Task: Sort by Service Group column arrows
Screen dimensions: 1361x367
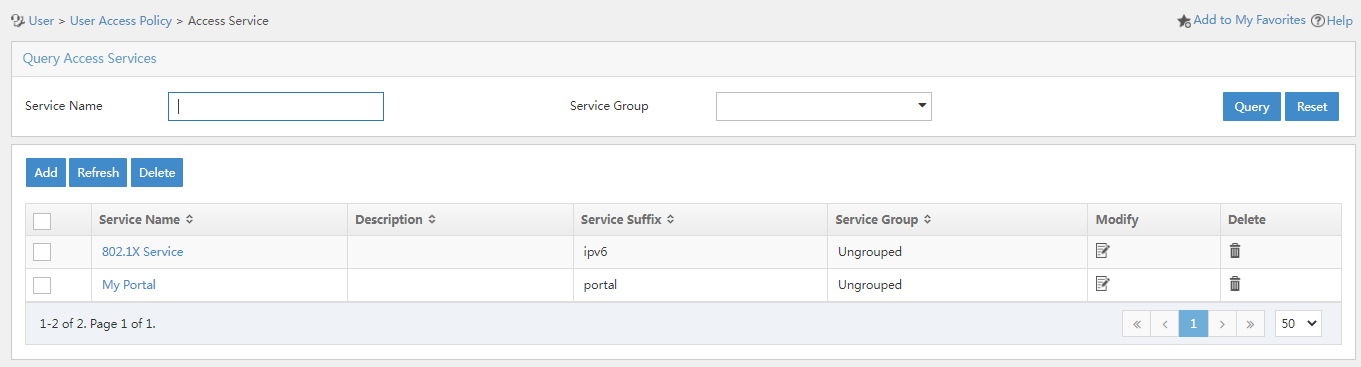Action: coord(927,220)
